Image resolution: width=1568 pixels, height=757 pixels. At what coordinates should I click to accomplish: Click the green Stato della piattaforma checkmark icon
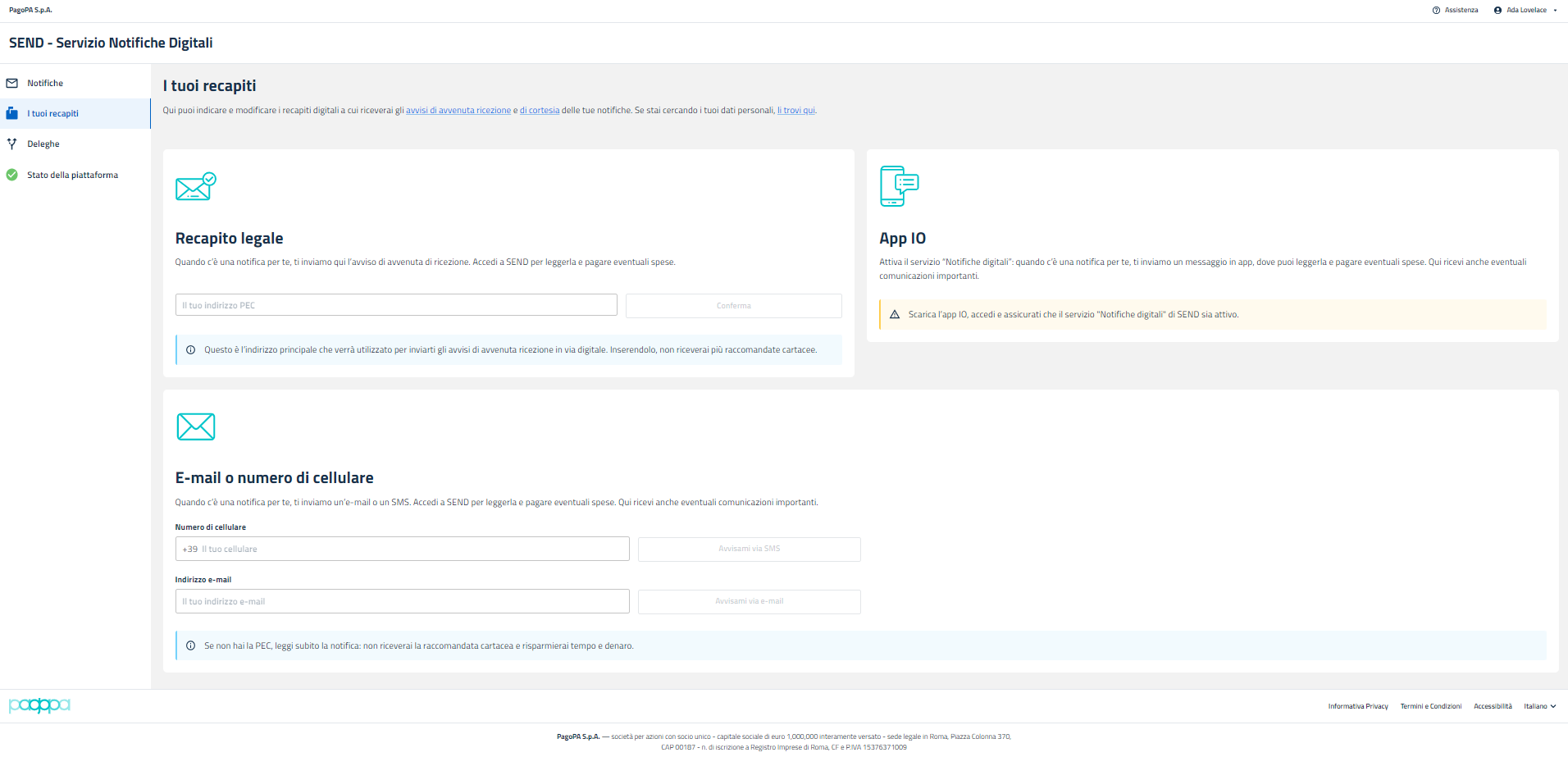(x=12, y=175)
